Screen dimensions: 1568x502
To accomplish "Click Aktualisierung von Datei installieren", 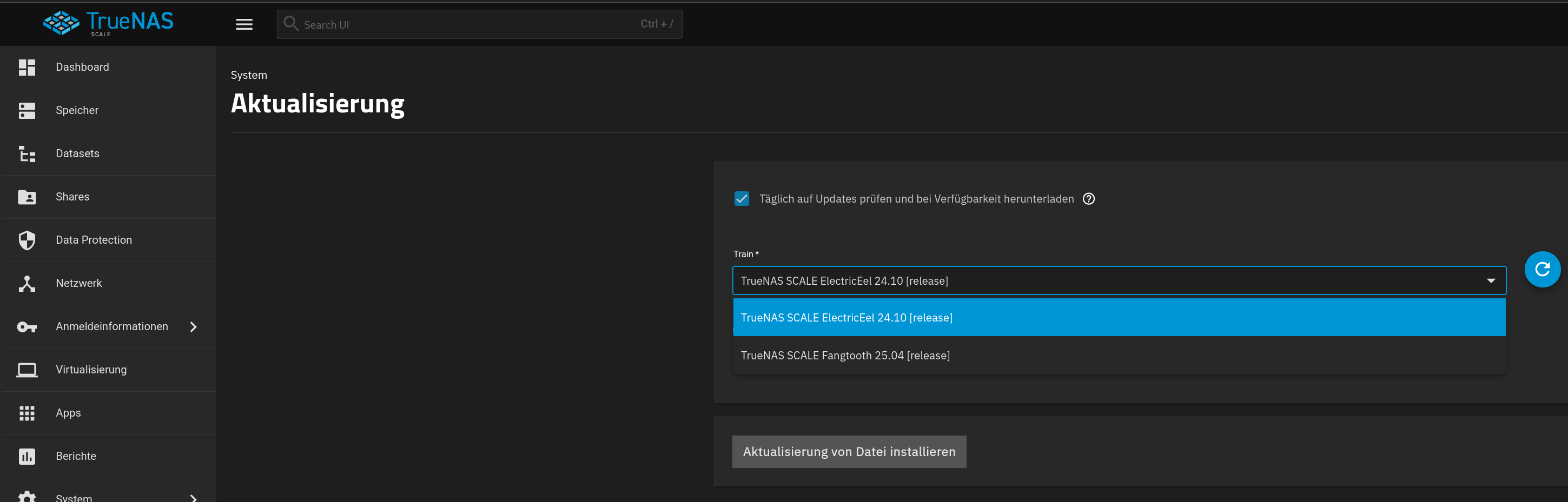I will pyautogui.click(x=849, y=452).
